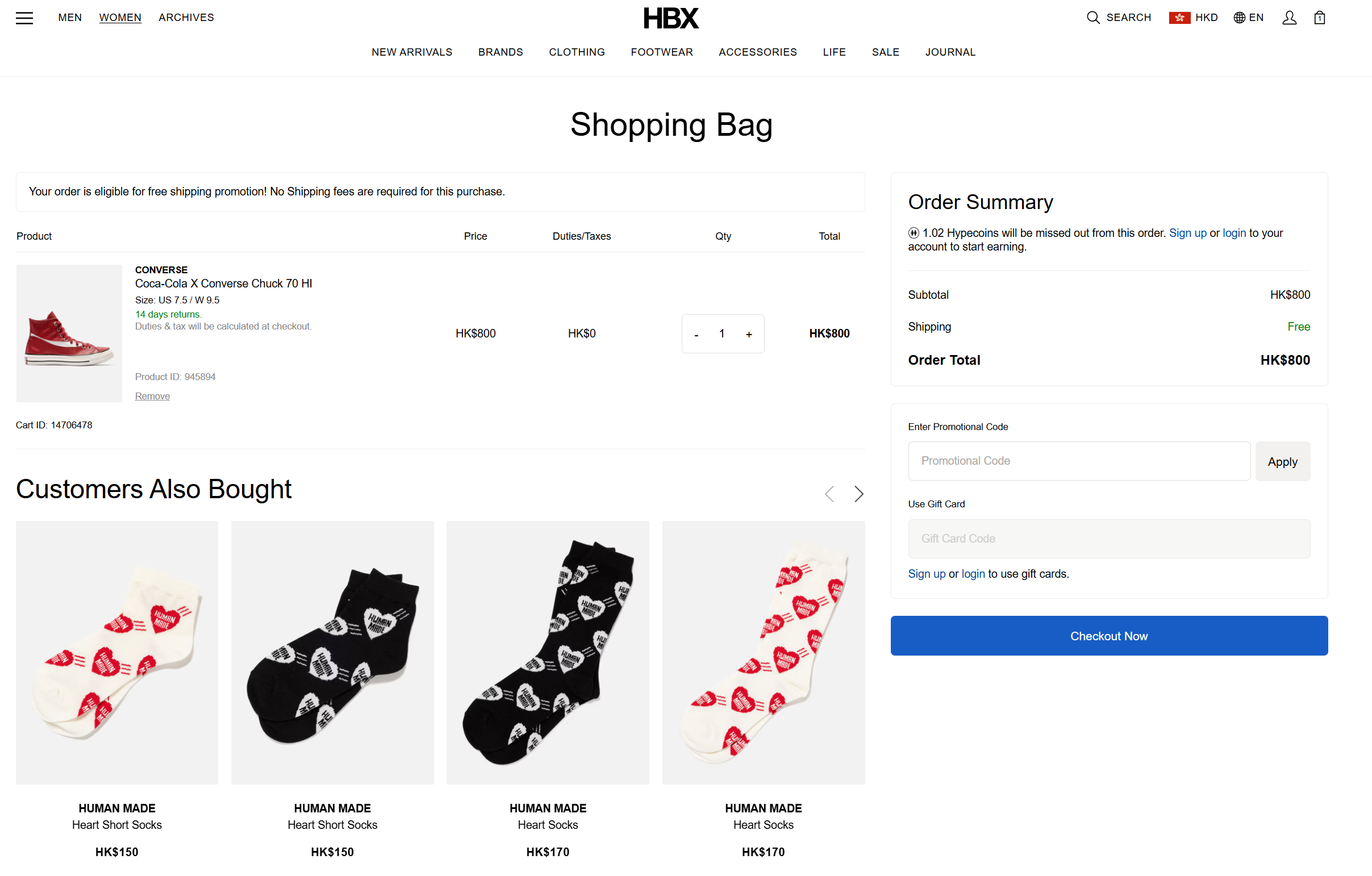Image resolution: width=1372 pixels, height=876 pixels.
Task: Click Sign up link in Order Summary
Action: tap(1187, 233)
